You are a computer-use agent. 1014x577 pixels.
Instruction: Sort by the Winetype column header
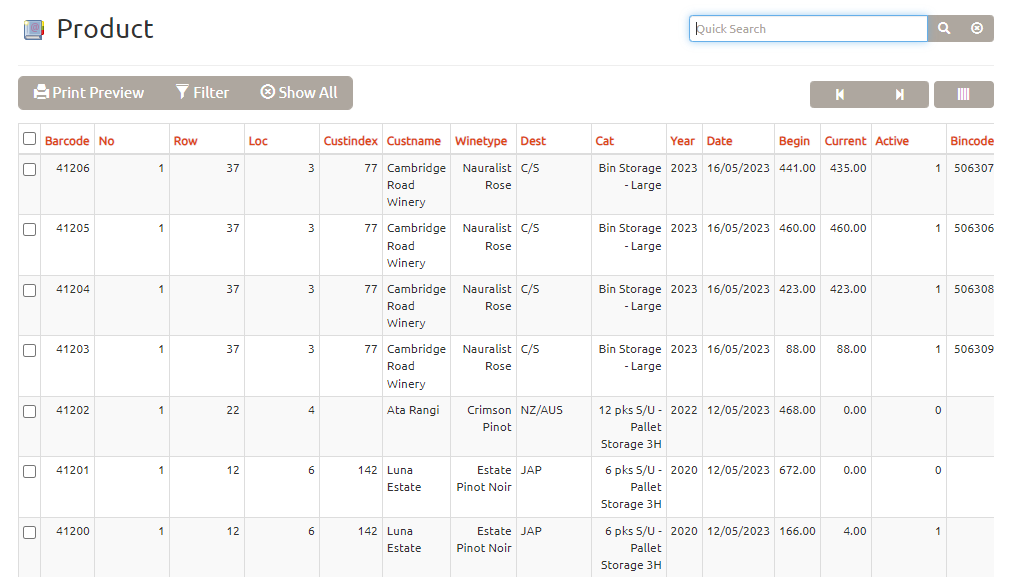click(x=481, y=141)
